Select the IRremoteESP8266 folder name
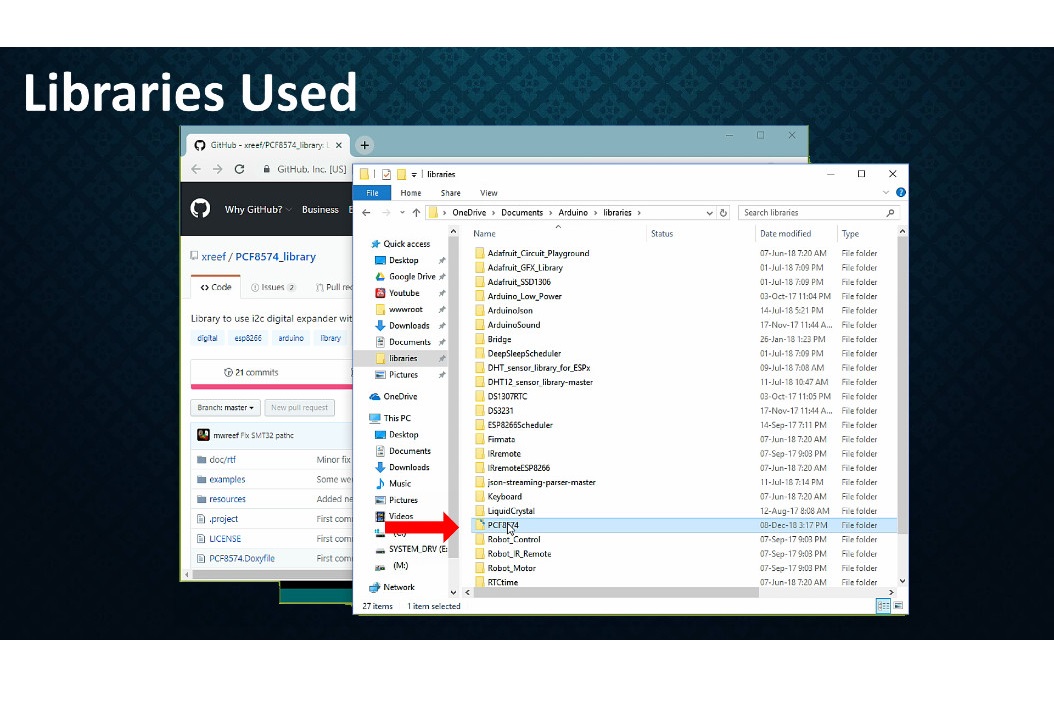The image size is (1054, 704). [519, 468]
